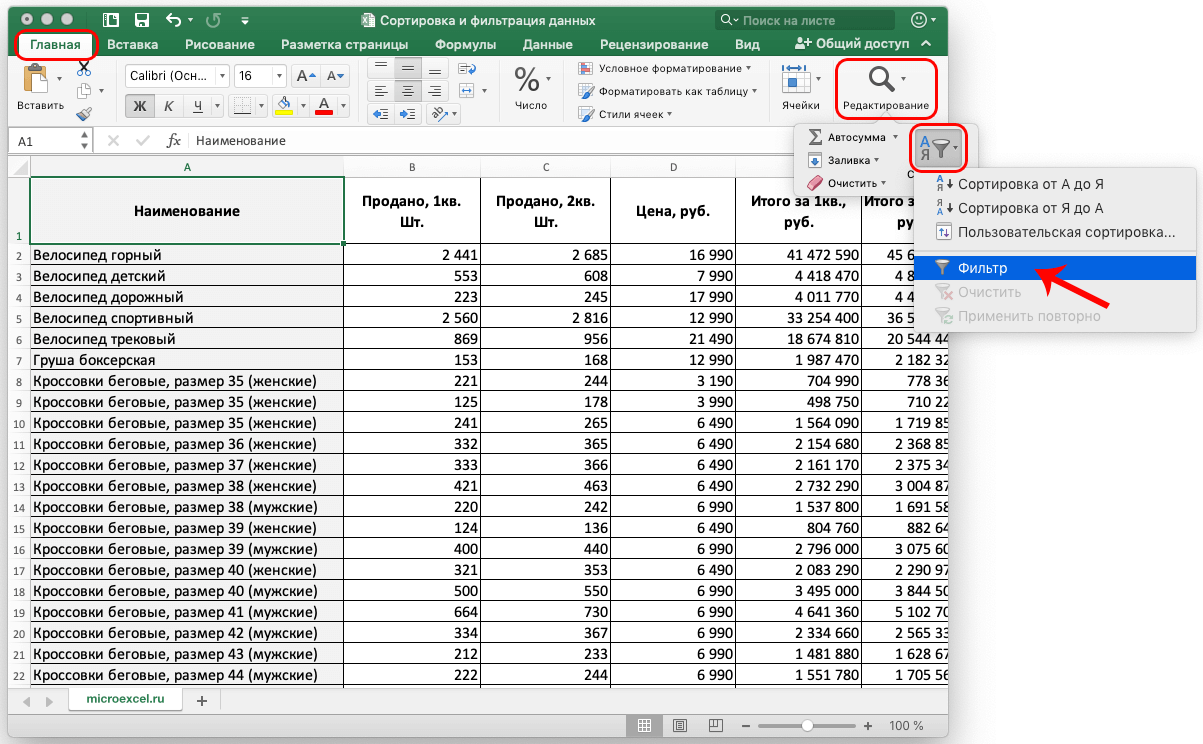Click the Merge cells icon
The height and width of the screenshot is (744, 1203).
(x=467, y=90)
